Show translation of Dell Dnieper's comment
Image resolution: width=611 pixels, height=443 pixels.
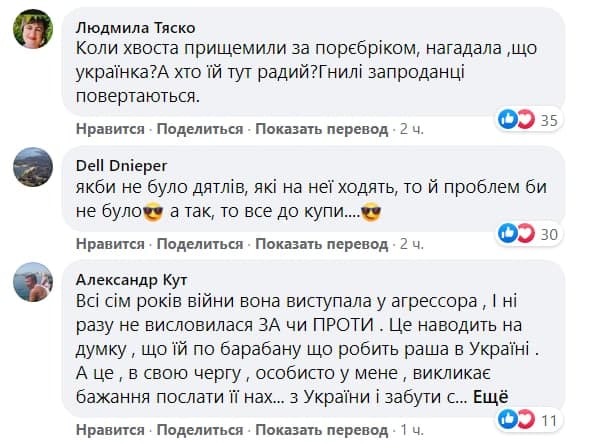point(321,243)
